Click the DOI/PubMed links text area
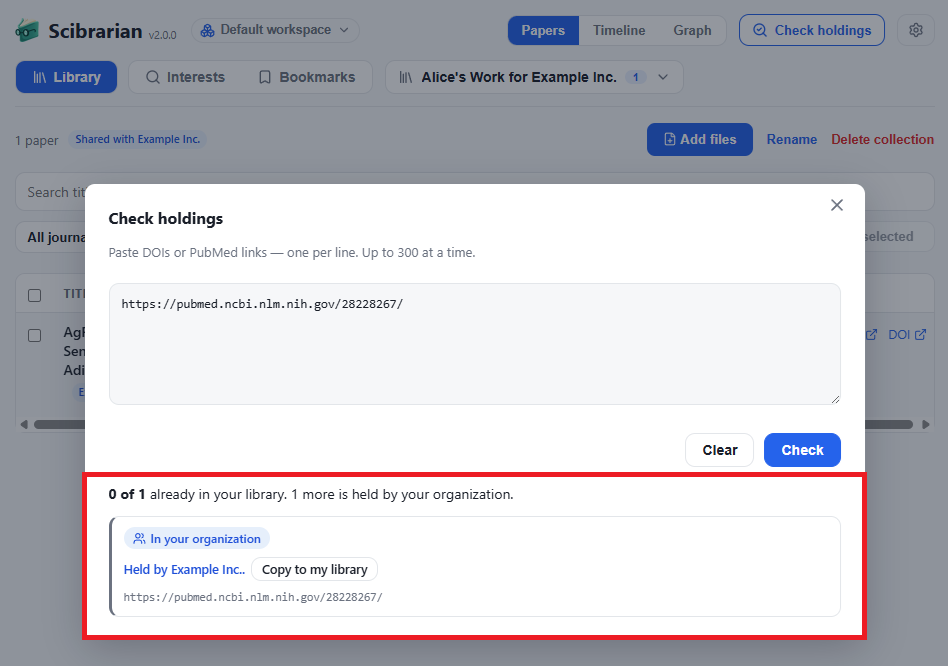The height and width of the screenshot is (666, 948). [x=475, y=344]
